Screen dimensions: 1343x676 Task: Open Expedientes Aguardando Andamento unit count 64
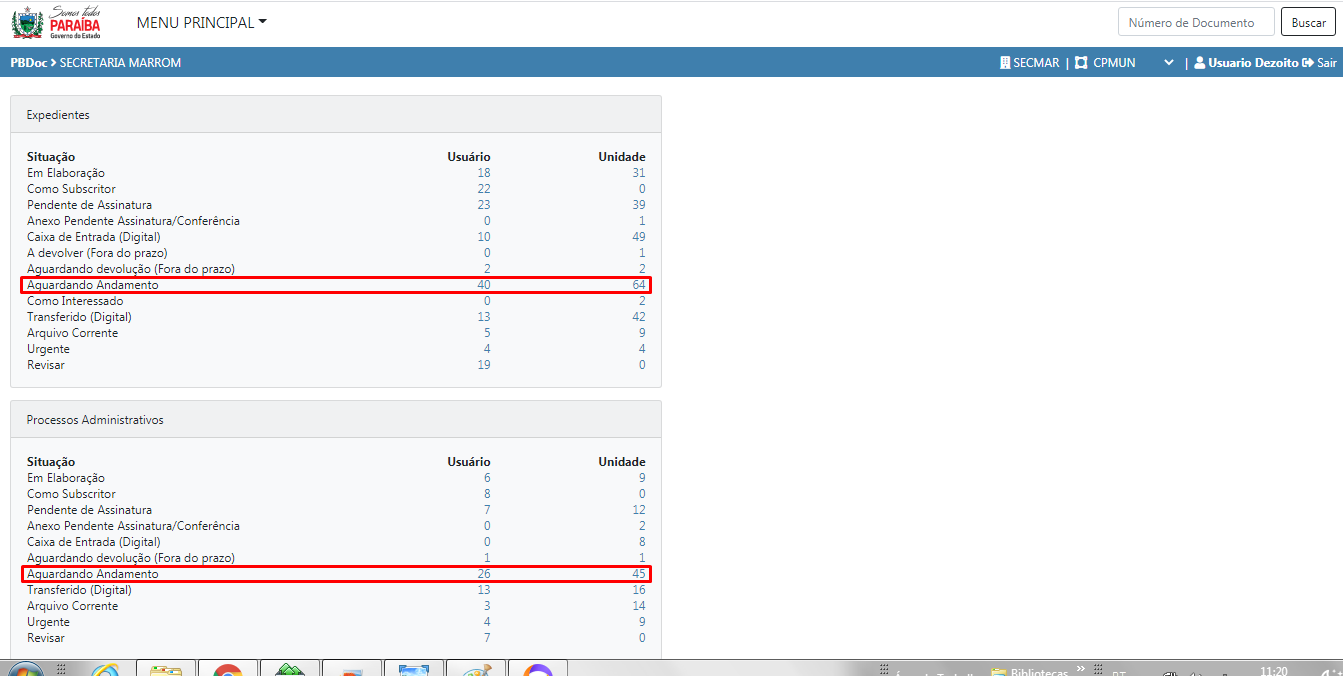(638, 285)
